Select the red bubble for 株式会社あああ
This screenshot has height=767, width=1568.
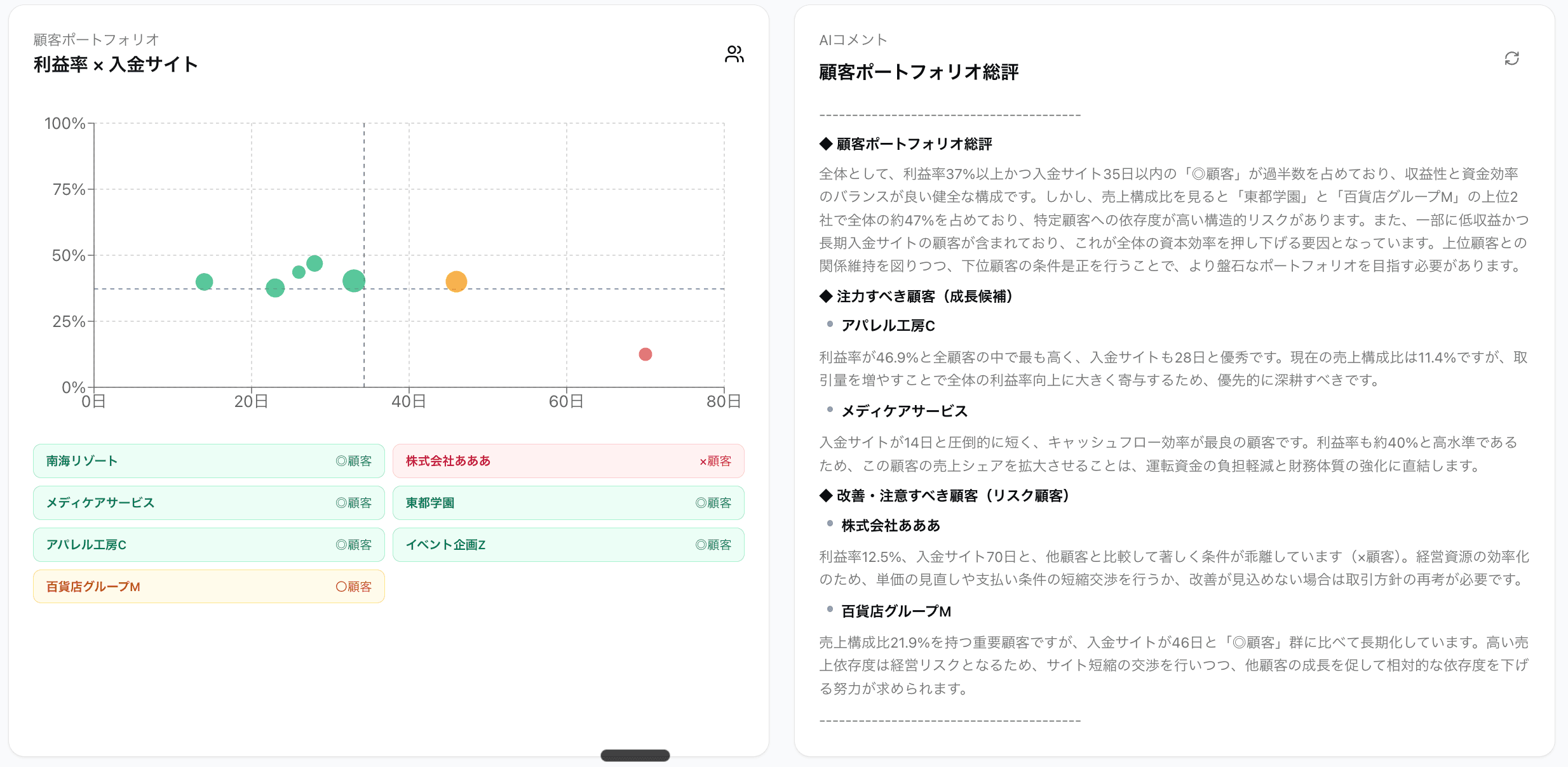click(645, 355)
